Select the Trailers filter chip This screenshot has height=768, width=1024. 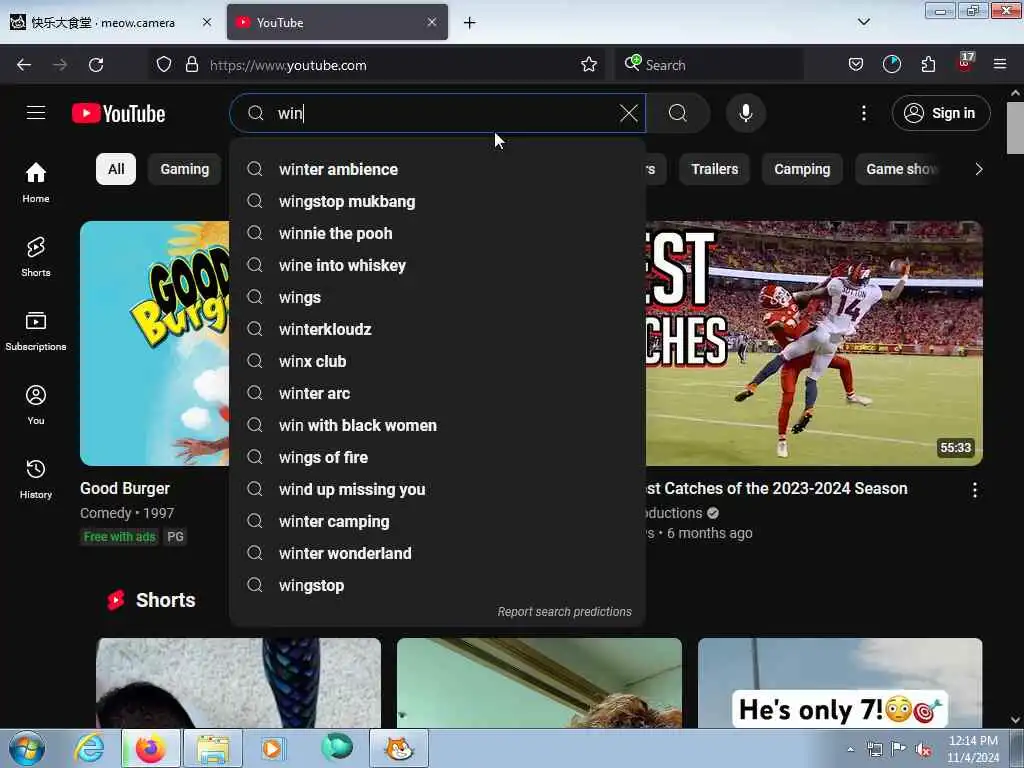tap(714, 169)
